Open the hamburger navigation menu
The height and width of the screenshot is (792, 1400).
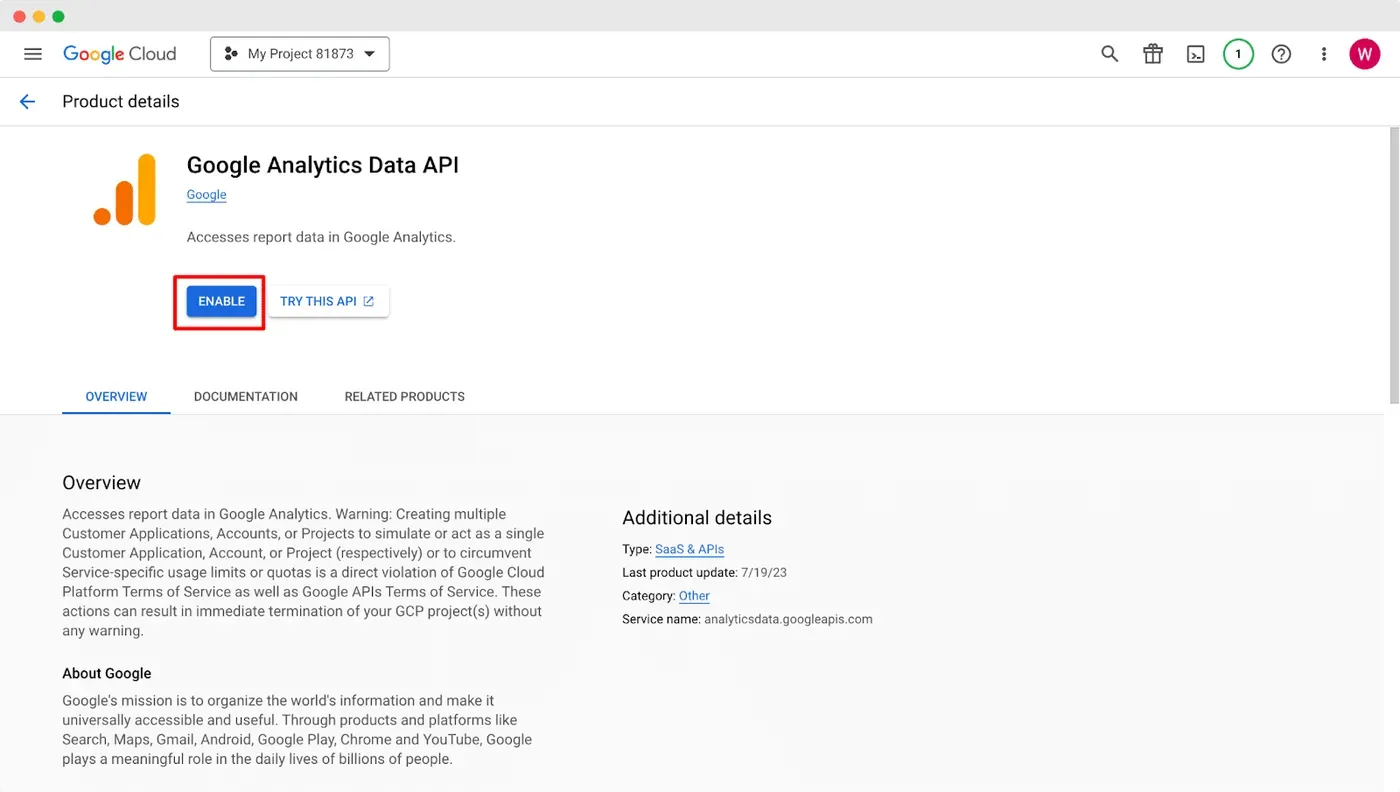click(x=33, y=54)
